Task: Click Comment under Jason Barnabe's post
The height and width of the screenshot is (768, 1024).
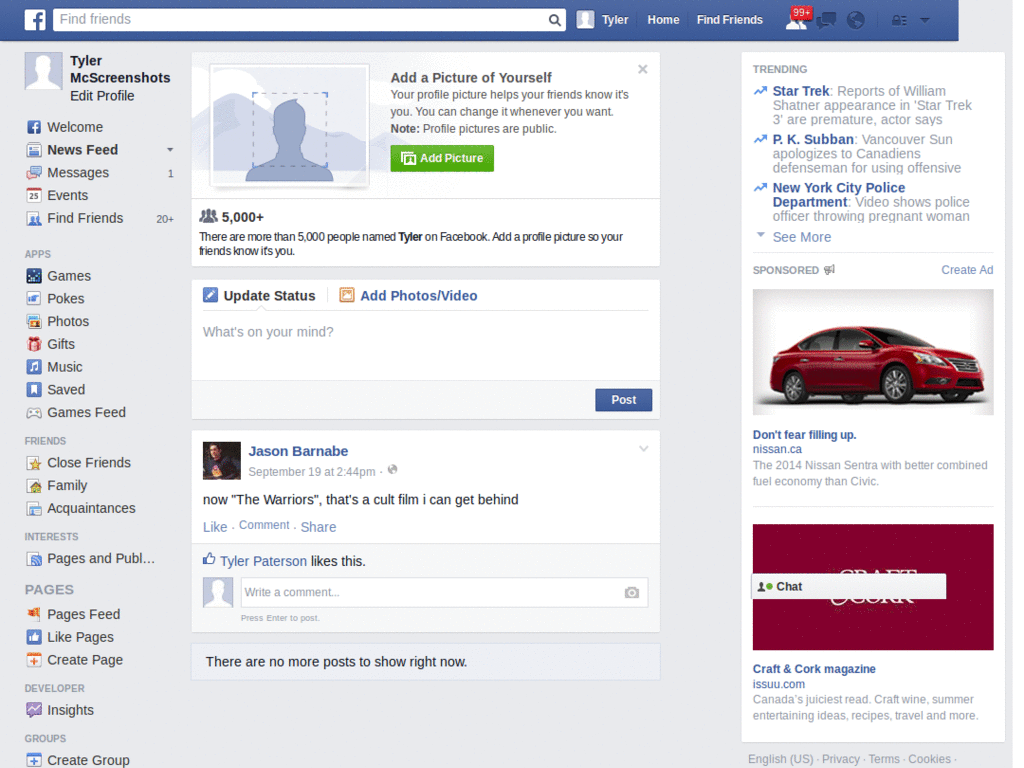Action: pyautogui.click(x=264, y=525)
